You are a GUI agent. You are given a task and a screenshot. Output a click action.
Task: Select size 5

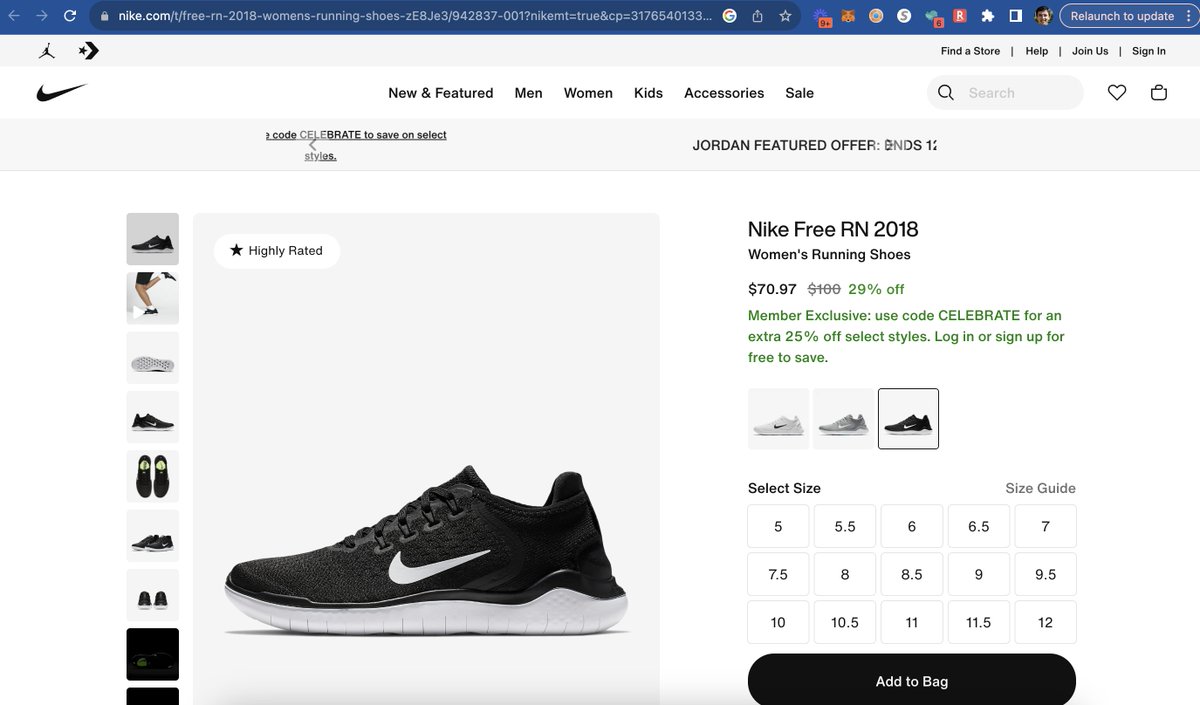(778, 525)
